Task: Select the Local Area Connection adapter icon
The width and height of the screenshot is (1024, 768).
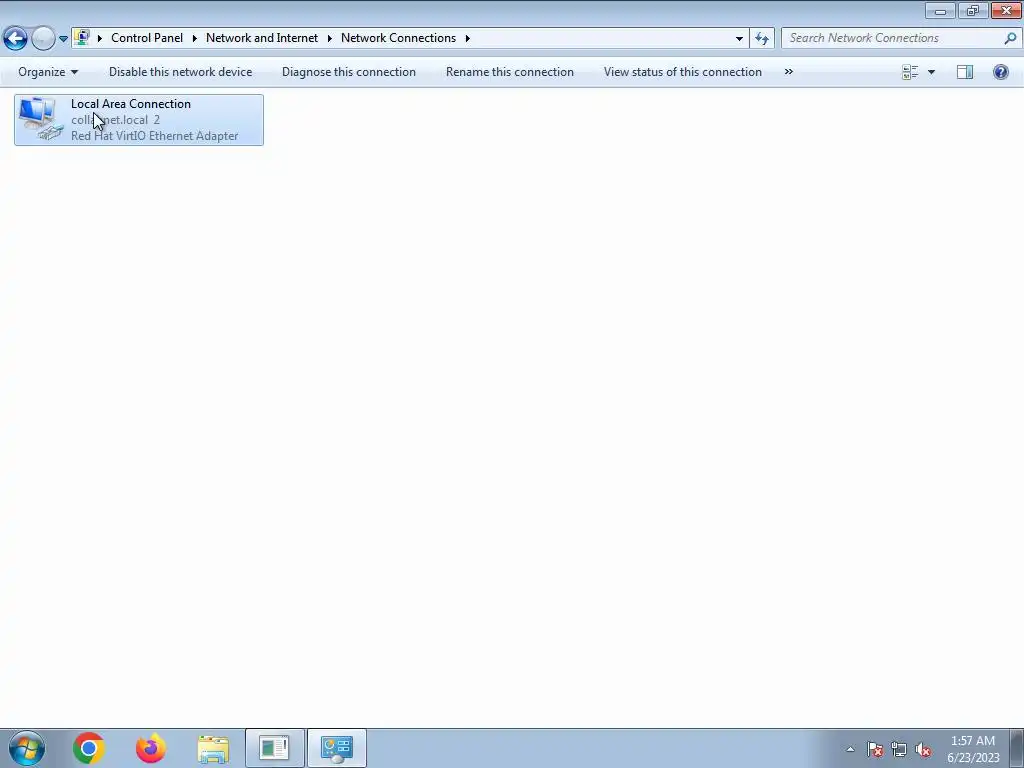Action: [40, 119]
